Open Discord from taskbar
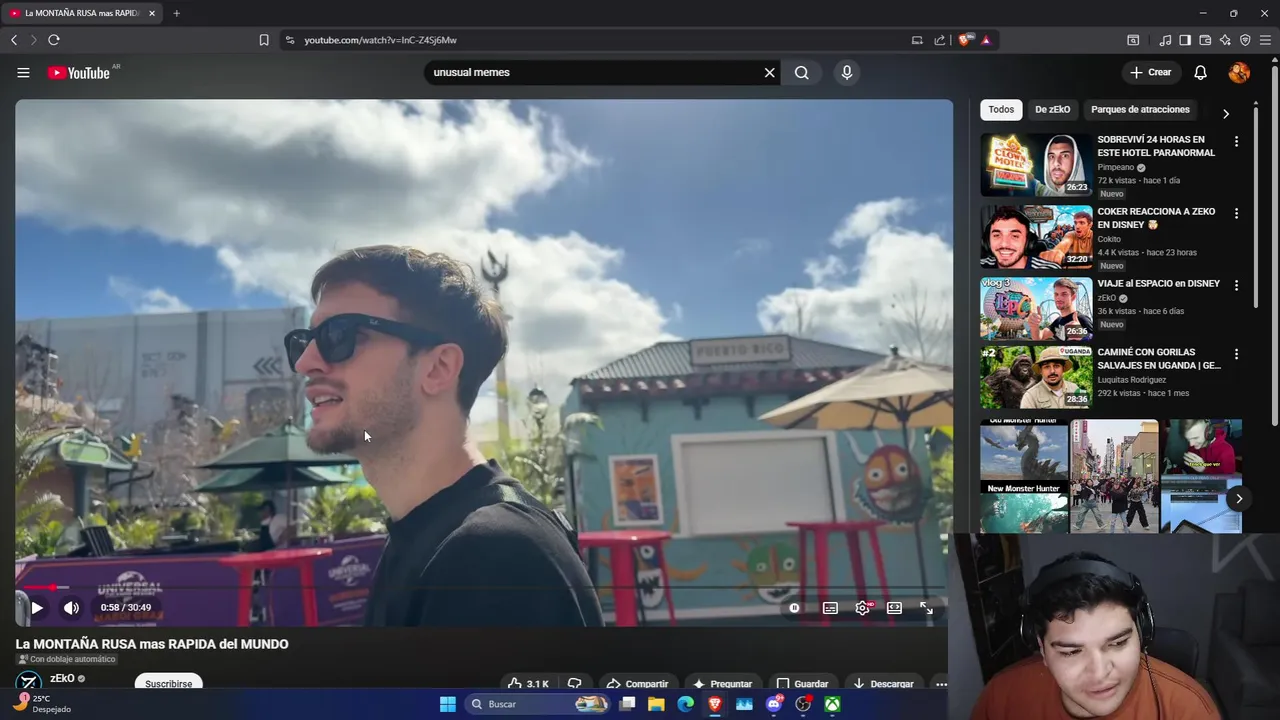The height and width of the screenshot is (720, 1280). [773, 704]
